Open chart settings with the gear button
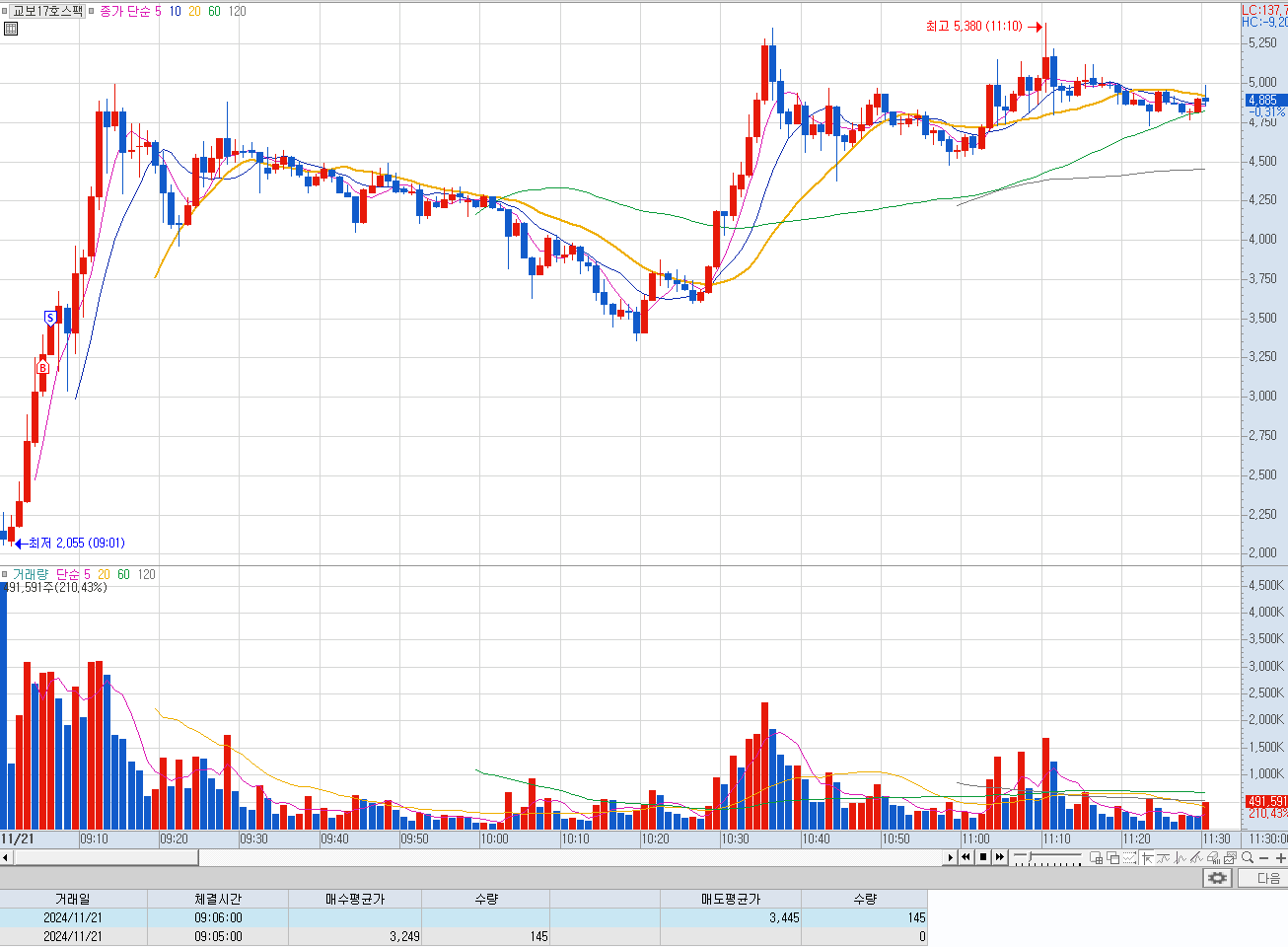The height and width of the screenshot is (947, 1288). tap(1218, 878)
